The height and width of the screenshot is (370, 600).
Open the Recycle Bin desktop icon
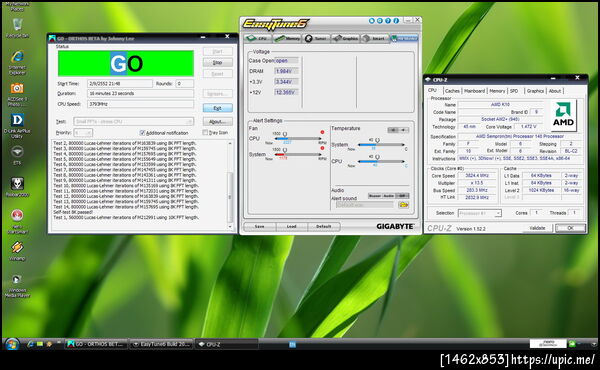tap(17, 28)
